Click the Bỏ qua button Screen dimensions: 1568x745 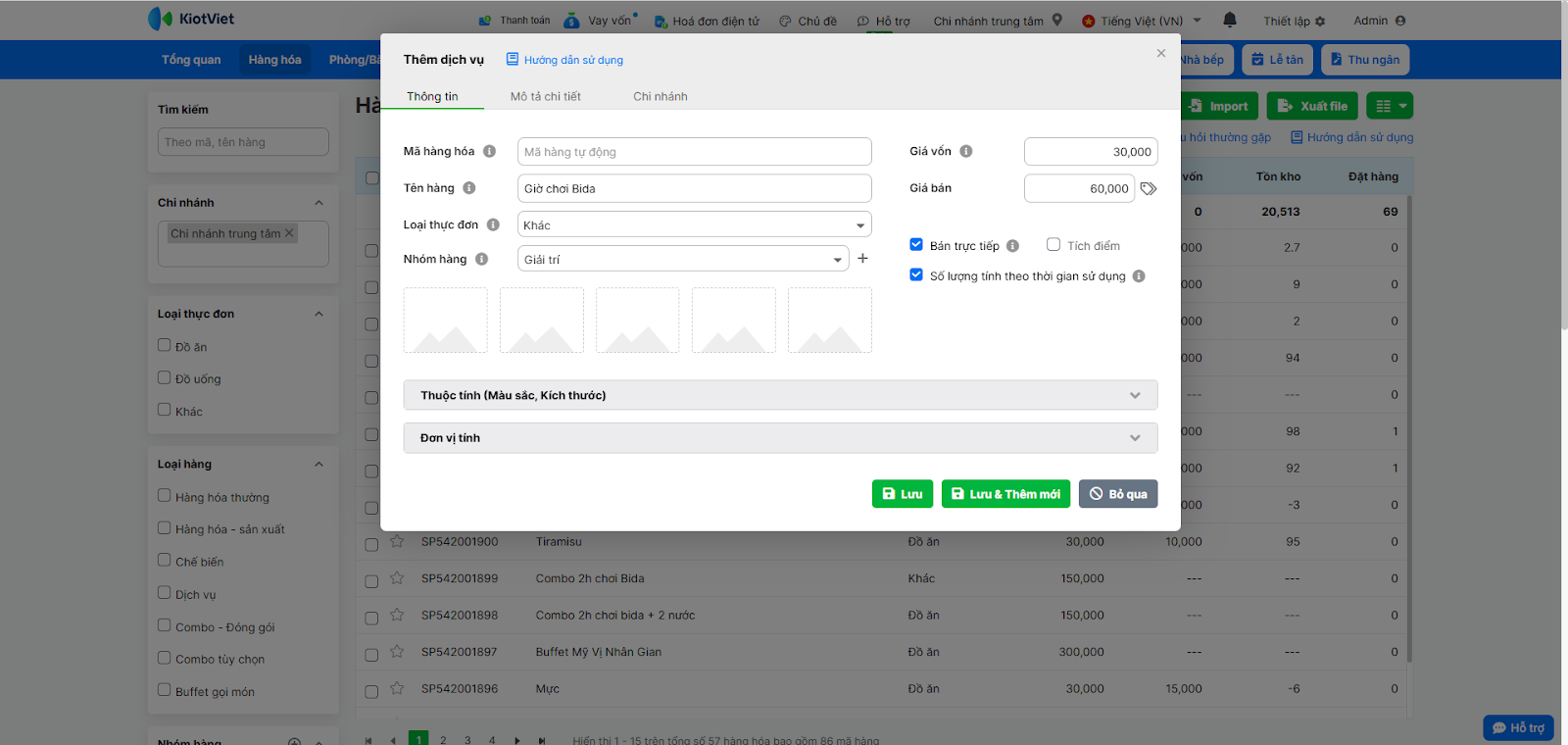[1118, 494]
